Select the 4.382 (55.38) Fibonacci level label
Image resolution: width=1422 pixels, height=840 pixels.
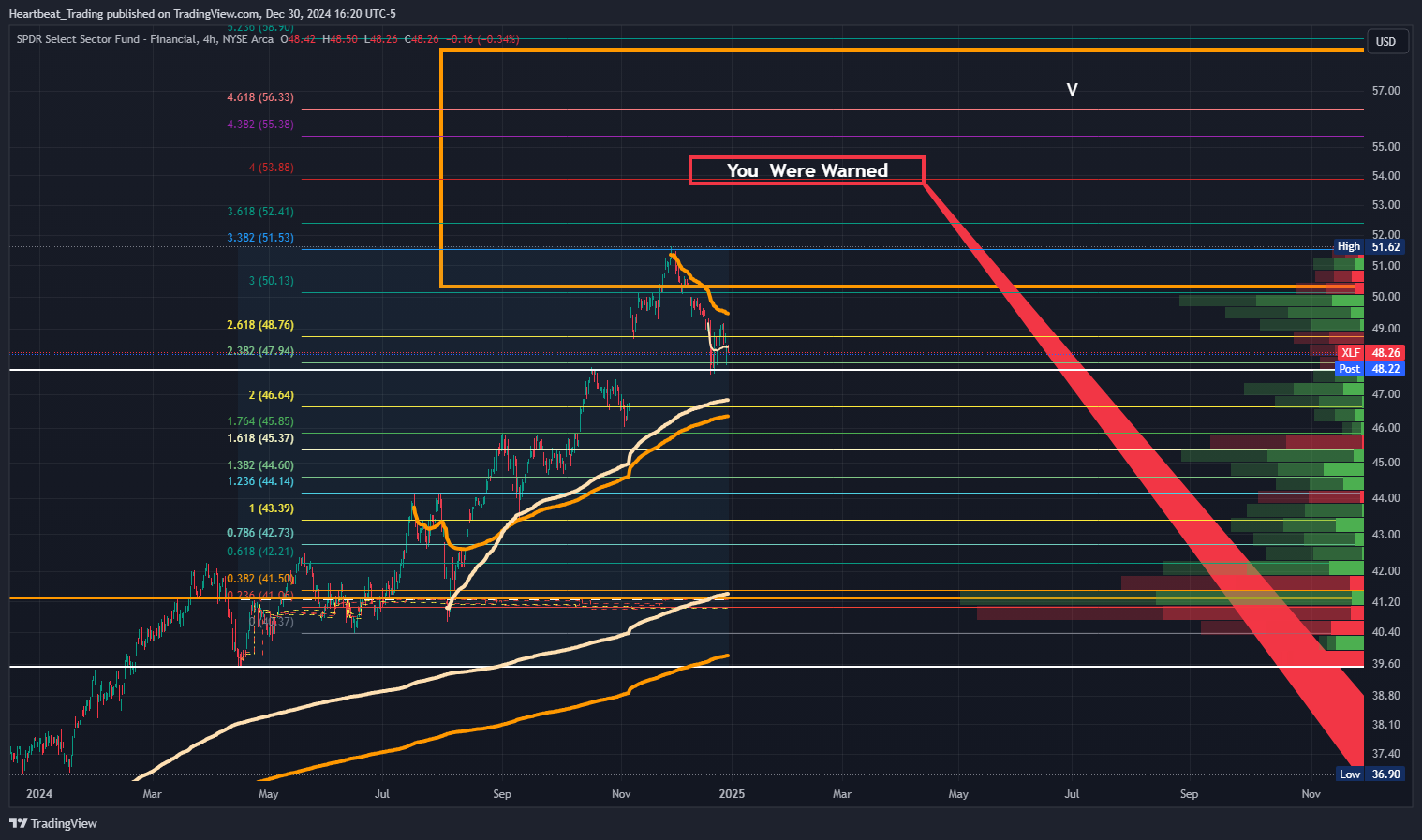[260, 125]
